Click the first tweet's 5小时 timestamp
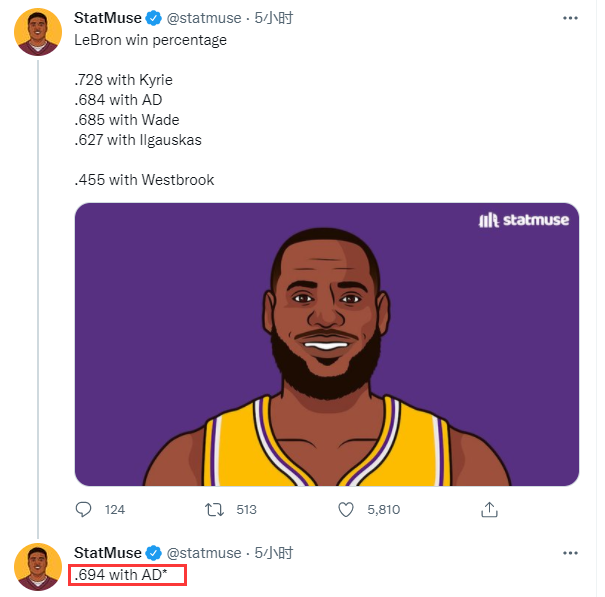Viewport: 605px width, 597px height. pyautogui.click(x=273, y=19)
